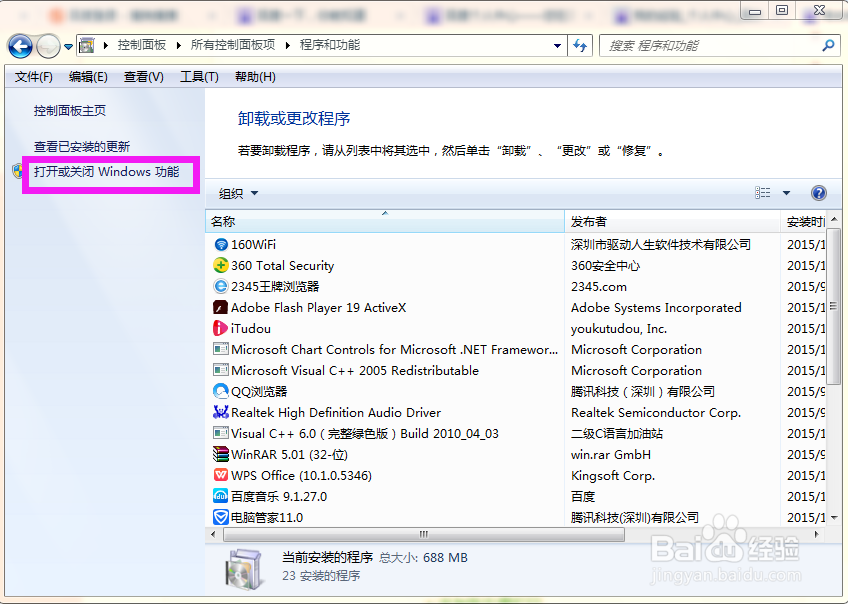Screen dimensions: 848x604
Task: Expand the arrow after 控制面板 in the address bar
Action: click(x=178, y=45)
